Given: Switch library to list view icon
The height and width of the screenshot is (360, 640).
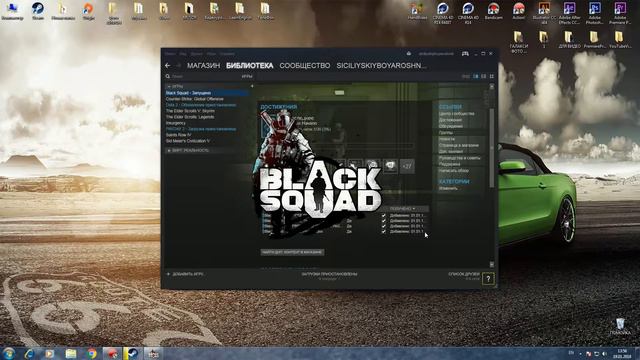Looking at the screenshot, I should (x=484, y=76).
